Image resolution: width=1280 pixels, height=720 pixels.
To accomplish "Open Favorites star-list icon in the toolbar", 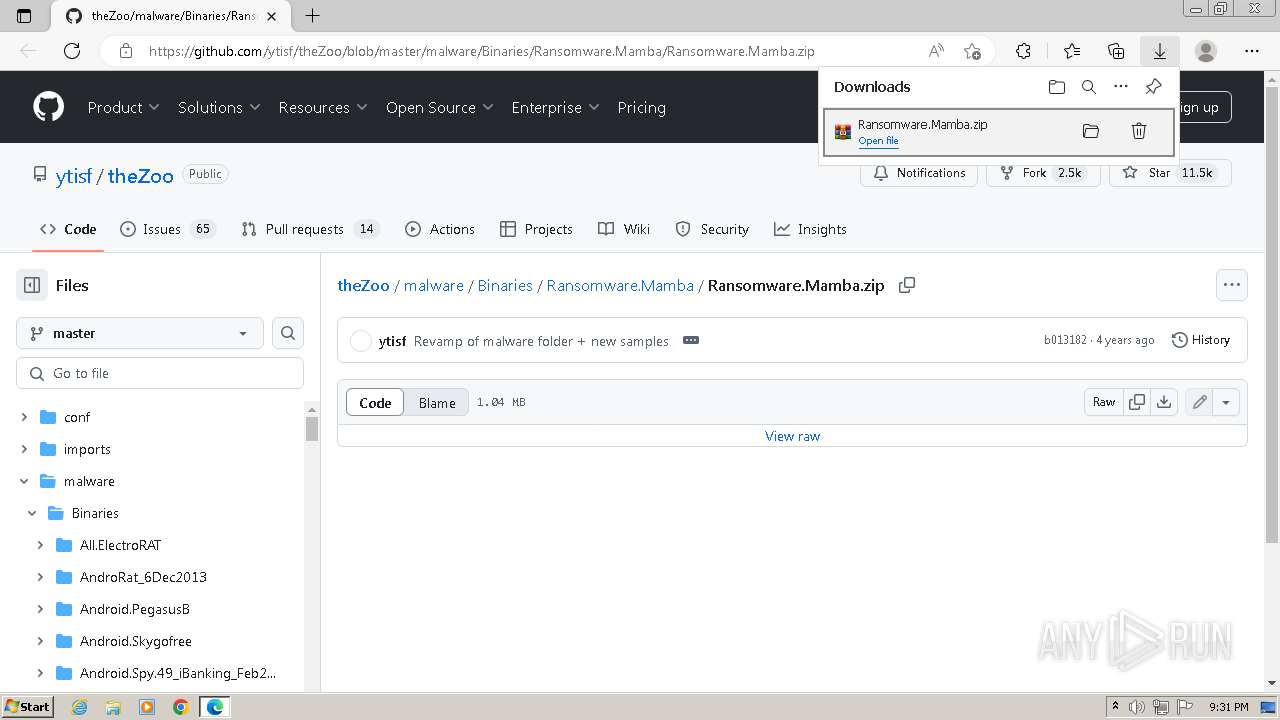I will click(x=1072, y=51).
